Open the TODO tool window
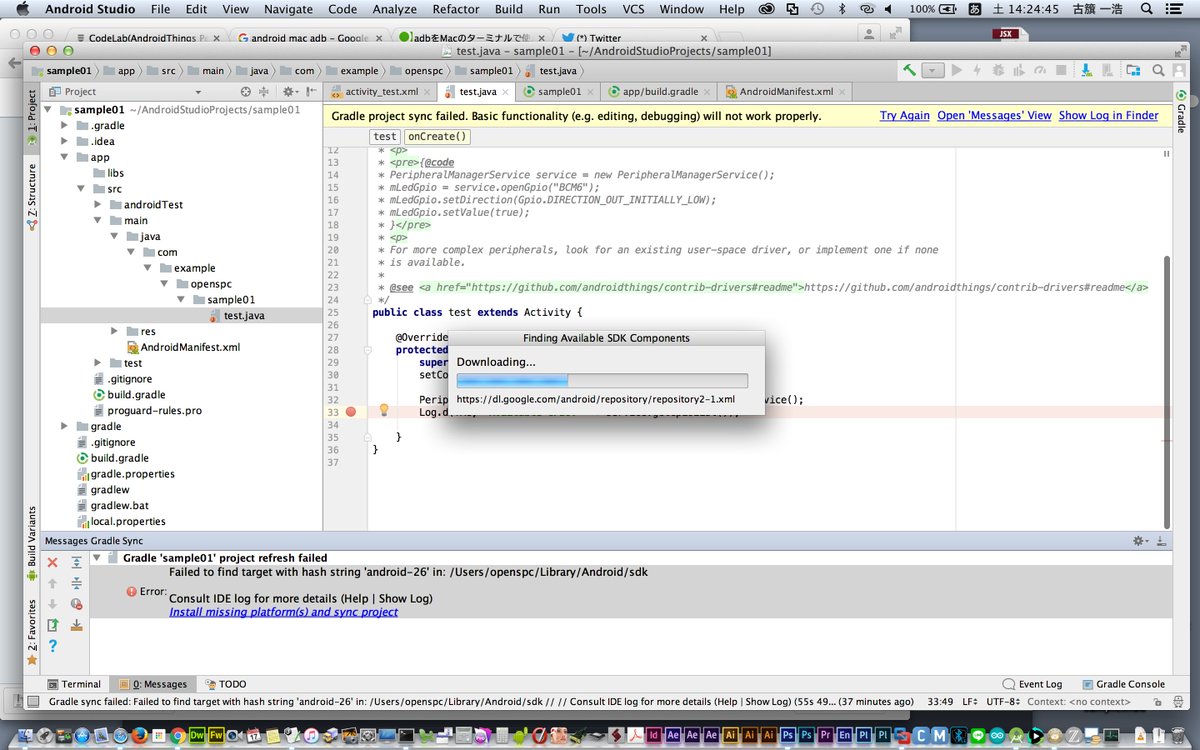 [x=226, y=684]
